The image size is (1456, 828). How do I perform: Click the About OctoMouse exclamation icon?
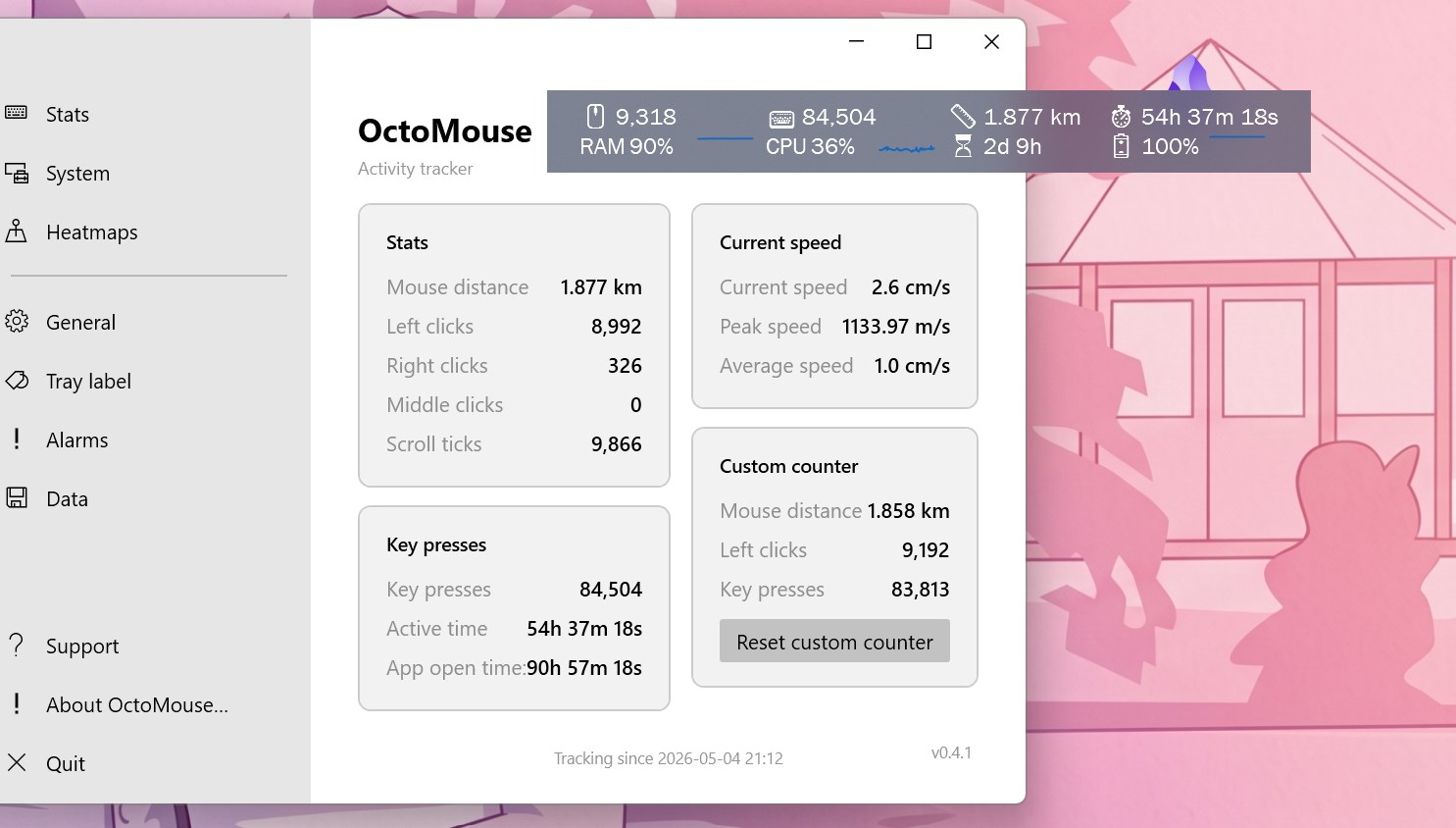point(17,703)
